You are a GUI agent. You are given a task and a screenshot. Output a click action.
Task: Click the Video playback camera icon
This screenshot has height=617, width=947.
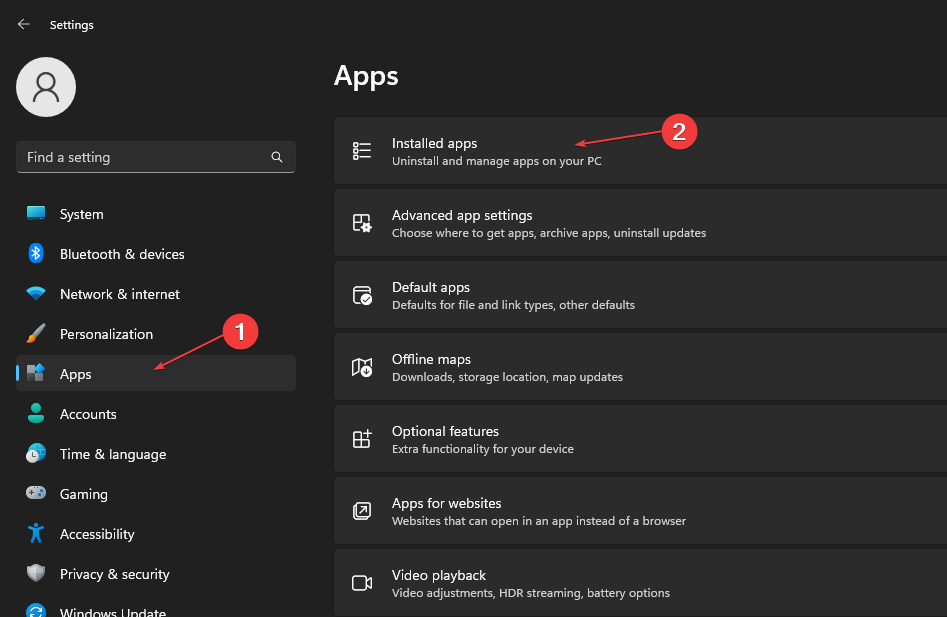362,583
